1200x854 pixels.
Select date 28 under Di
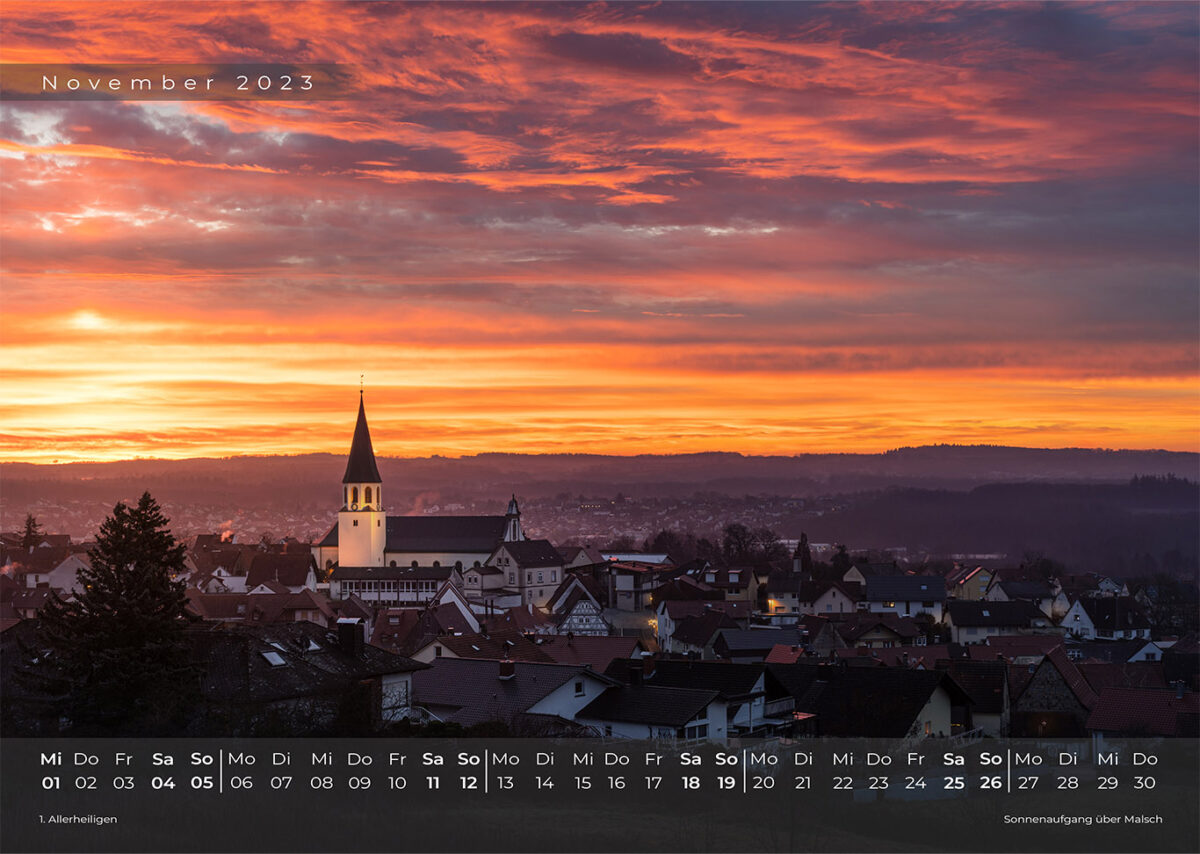pos(1068,783)
